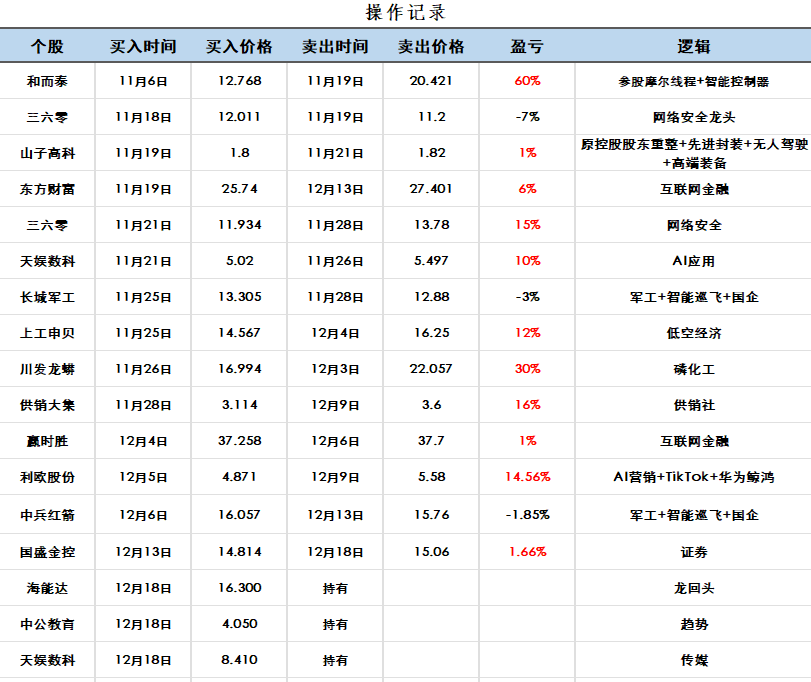This screenshot has height=682, width=811.
Task: Click the 中公教育 buy price 4.050
Action: point(237,624)
